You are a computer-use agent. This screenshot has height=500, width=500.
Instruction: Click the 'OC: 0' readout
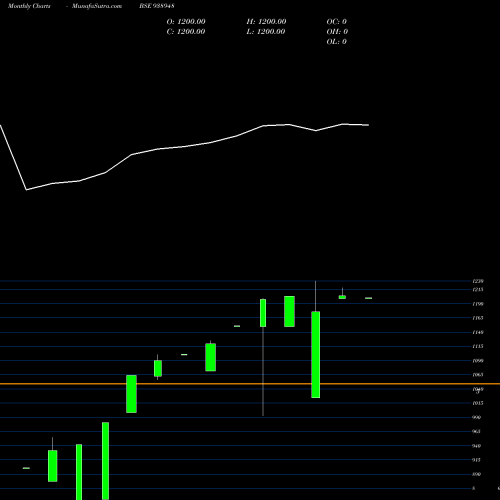(x=337, y=22)
